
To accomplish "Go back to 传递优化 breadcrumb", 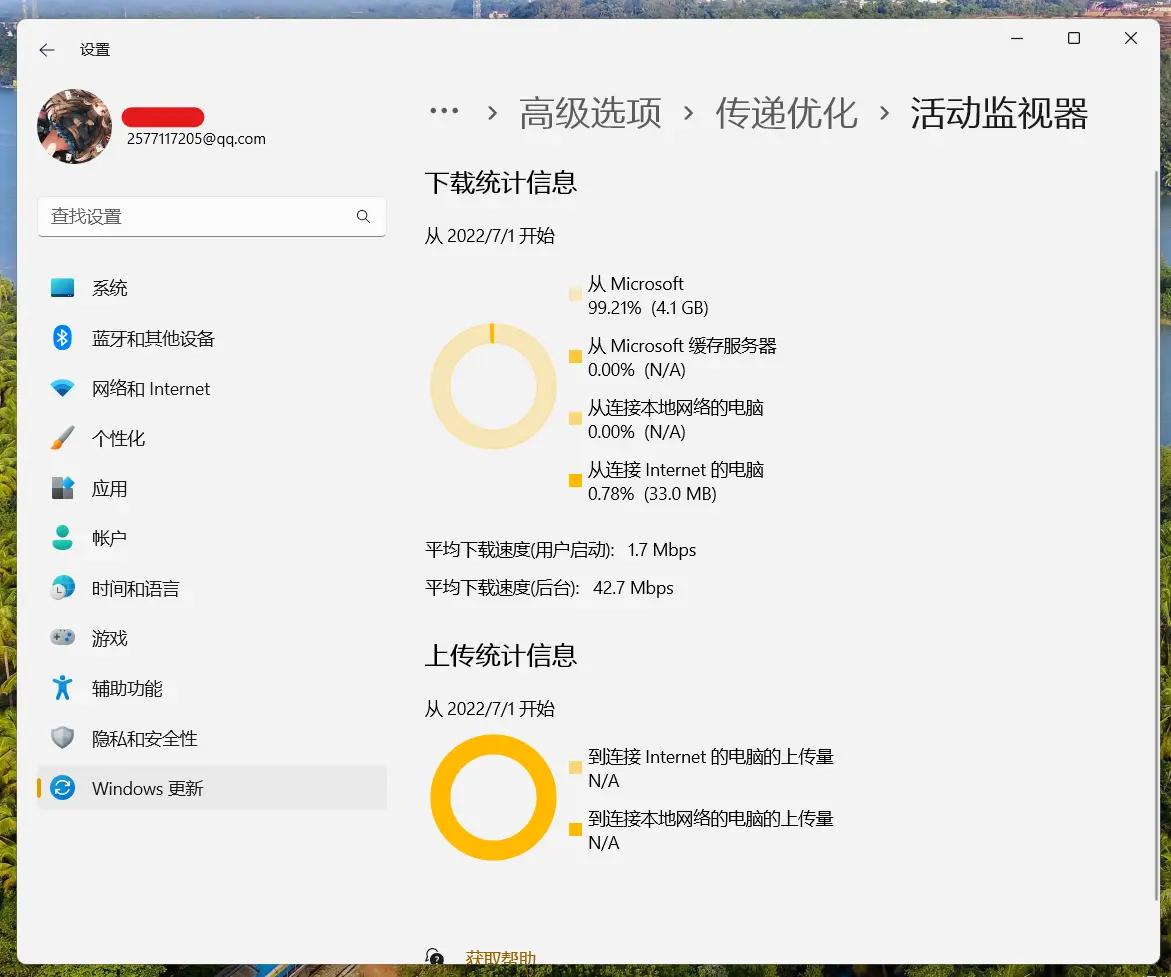I will [x=786, y=114].
